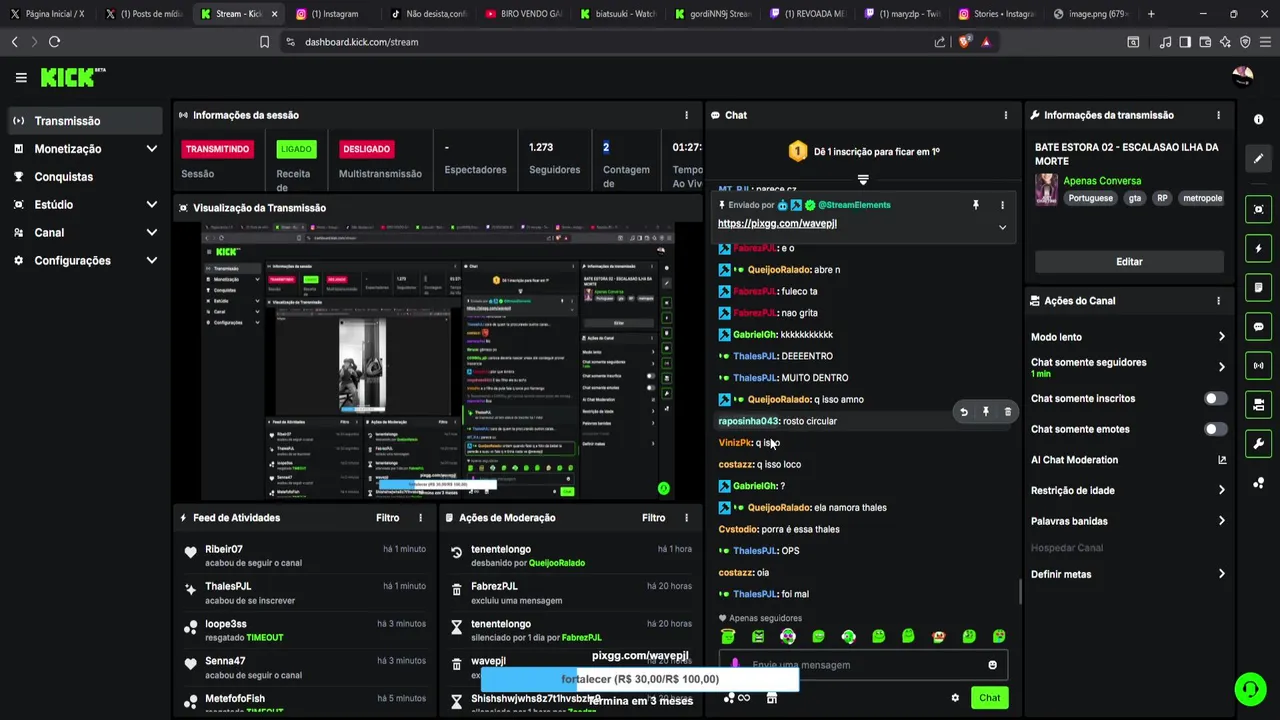Open Ações do Canal three-dot menu

[x=1218, y=301]
